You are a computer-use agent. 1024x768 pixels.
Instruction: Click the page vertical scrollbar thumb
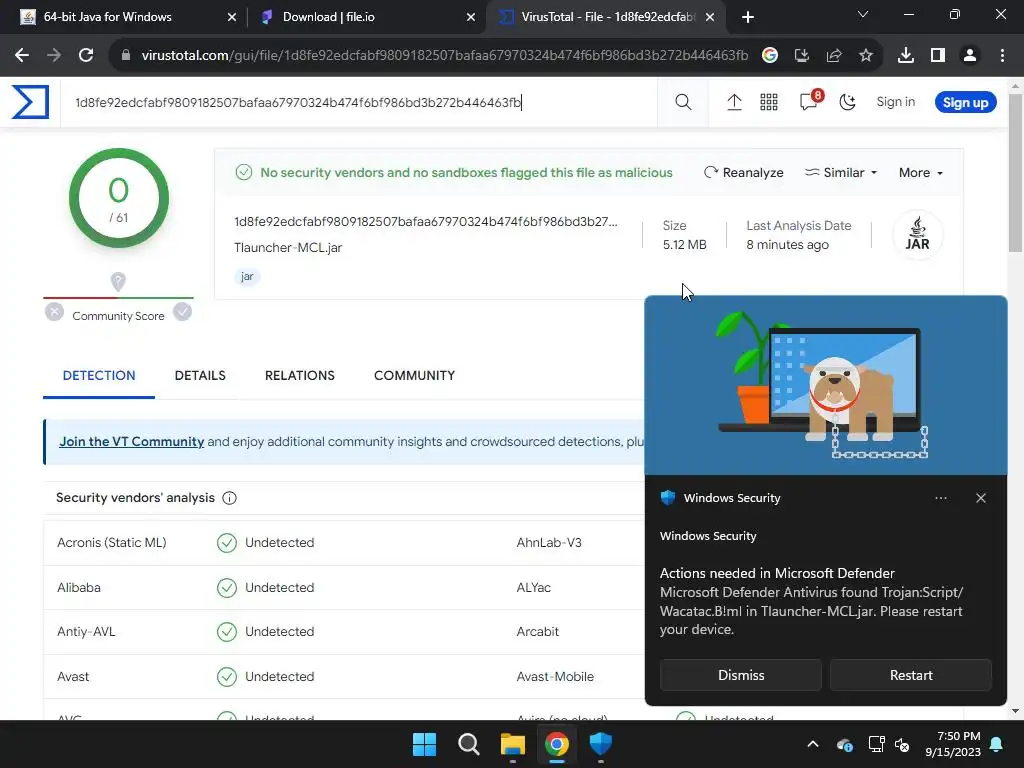pyautogui.click(x=1016, y=173)
